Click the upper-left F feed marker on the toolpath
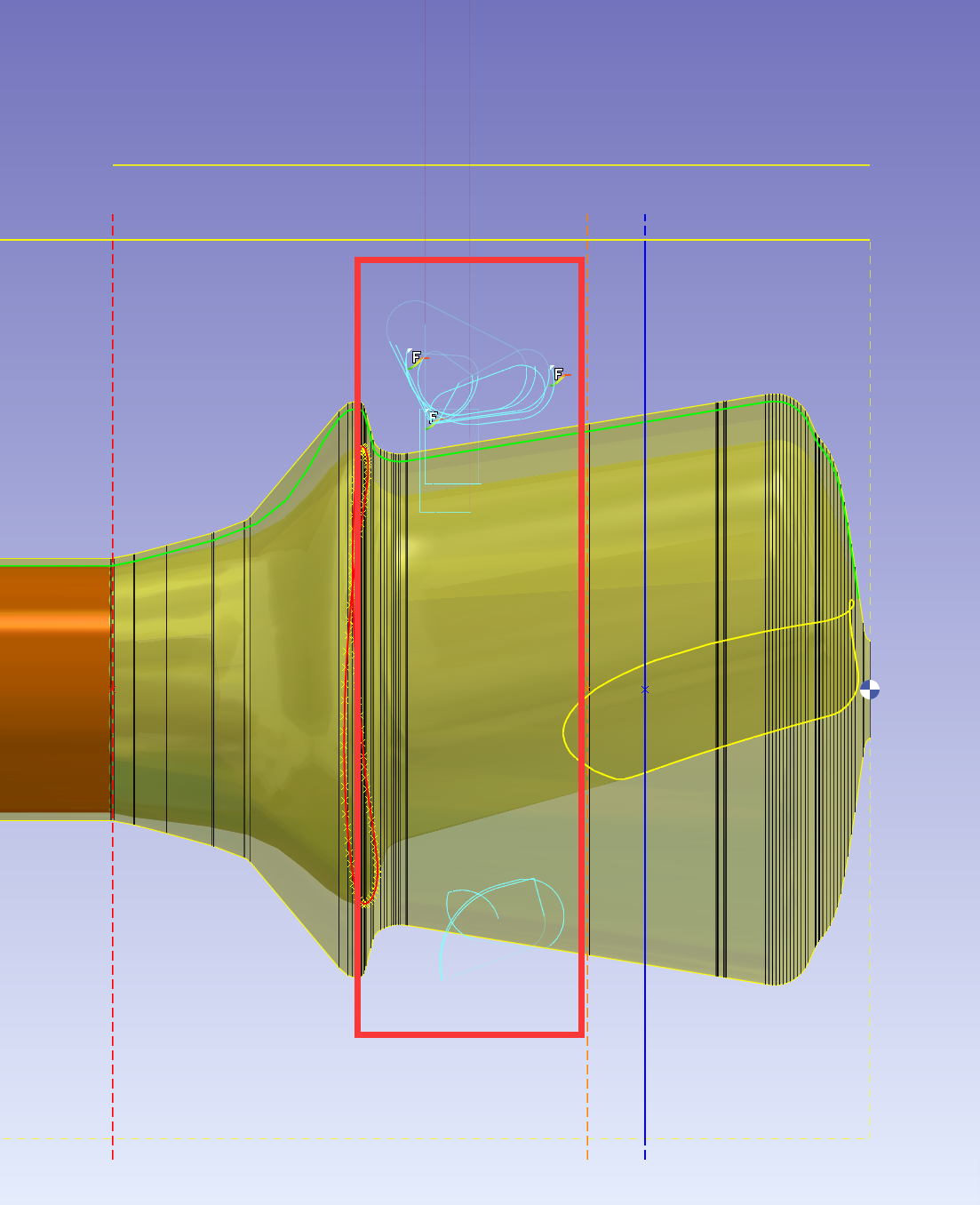 pos(415,357)
